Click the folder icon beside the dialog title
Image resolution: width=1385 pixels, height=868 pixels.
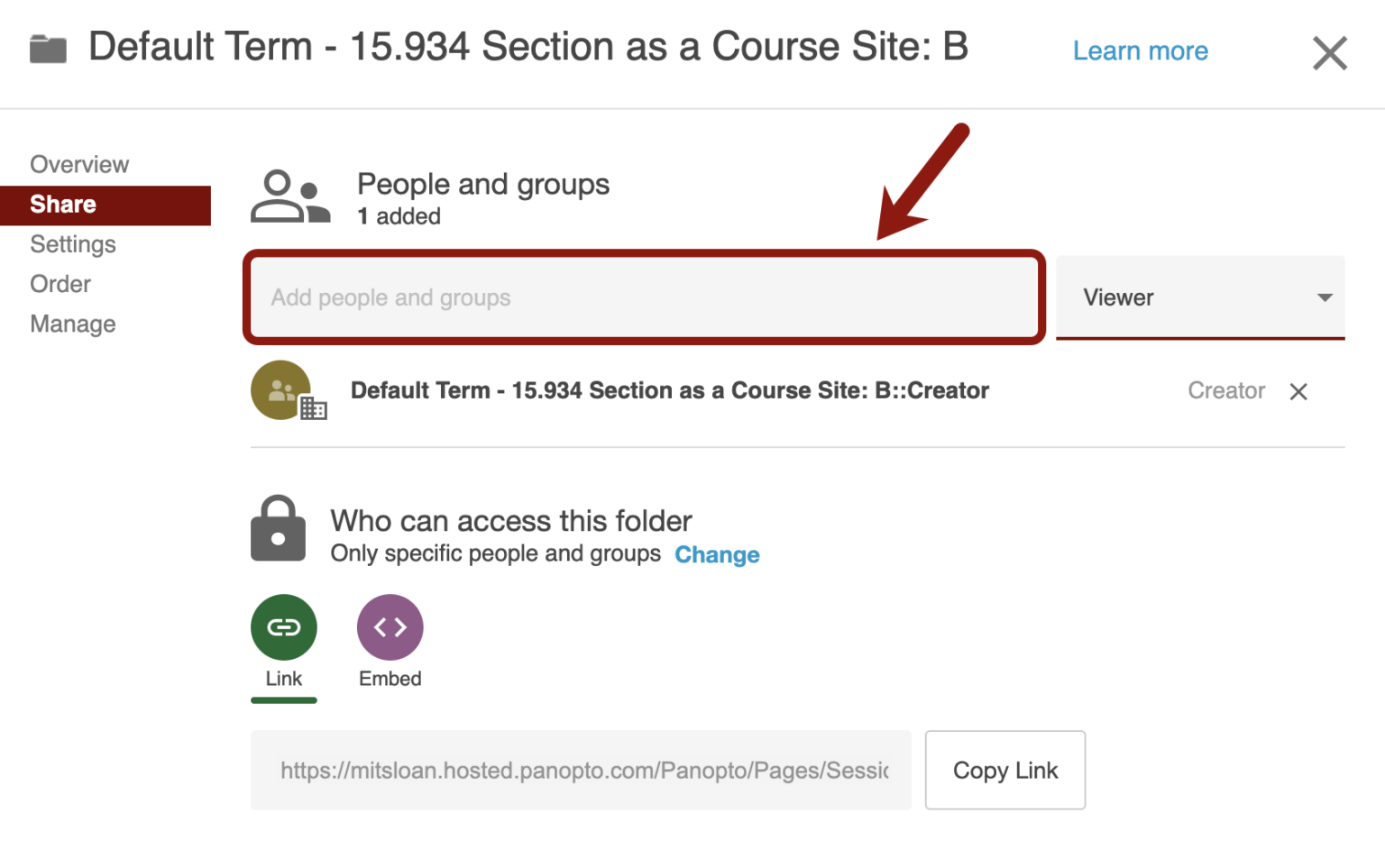(47, 49)
